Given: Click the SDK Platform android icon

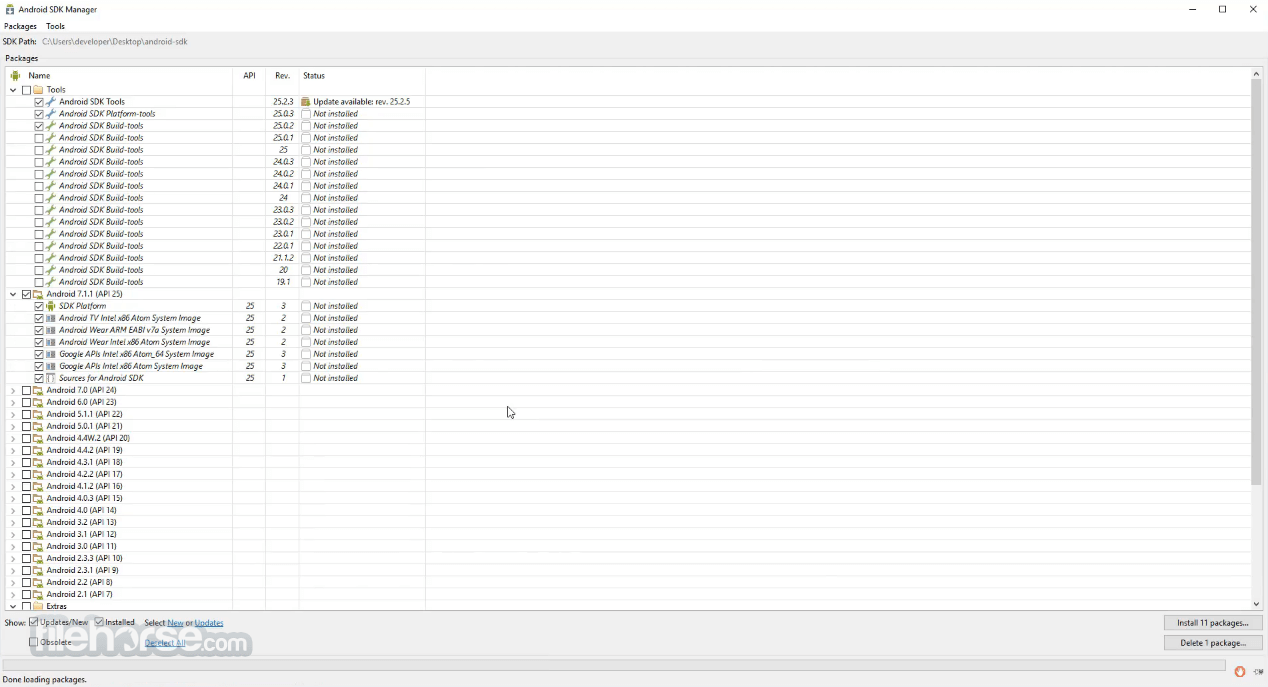Looking at the screenshot, I should [x=51, y=306].
